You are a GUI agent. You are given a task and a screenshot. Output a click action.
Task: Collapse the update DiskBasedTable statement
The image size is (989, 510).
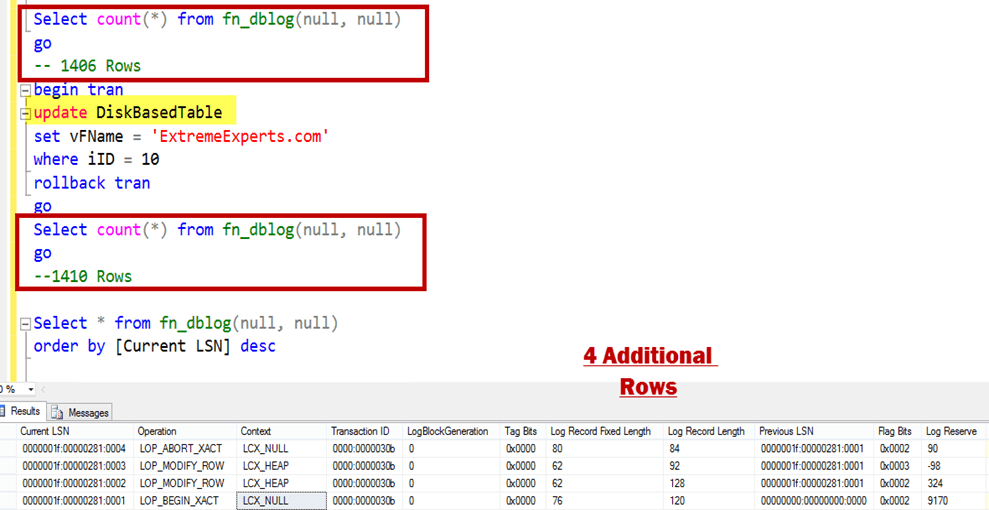point(26,113)
